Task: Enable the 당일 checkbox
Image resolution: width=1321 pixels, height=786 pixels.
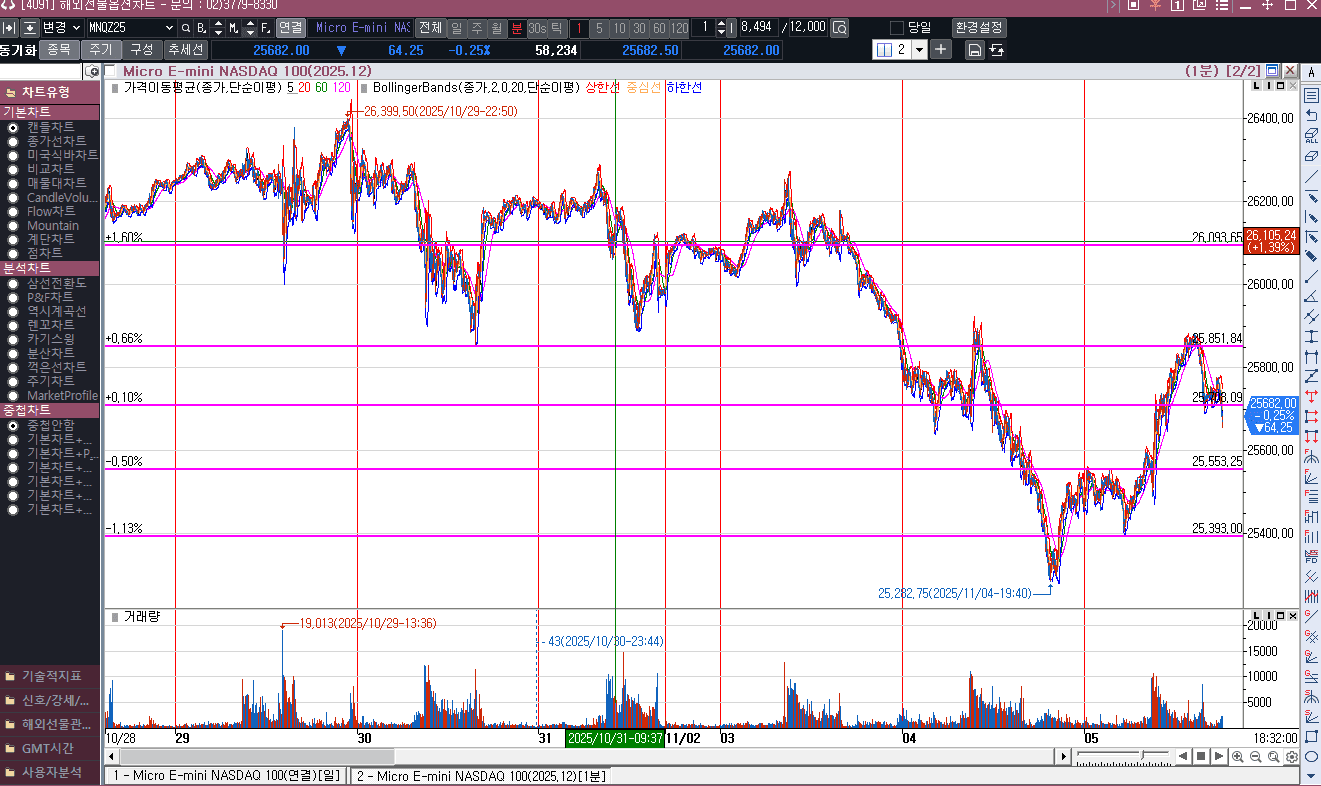Action: coord(897,28)
